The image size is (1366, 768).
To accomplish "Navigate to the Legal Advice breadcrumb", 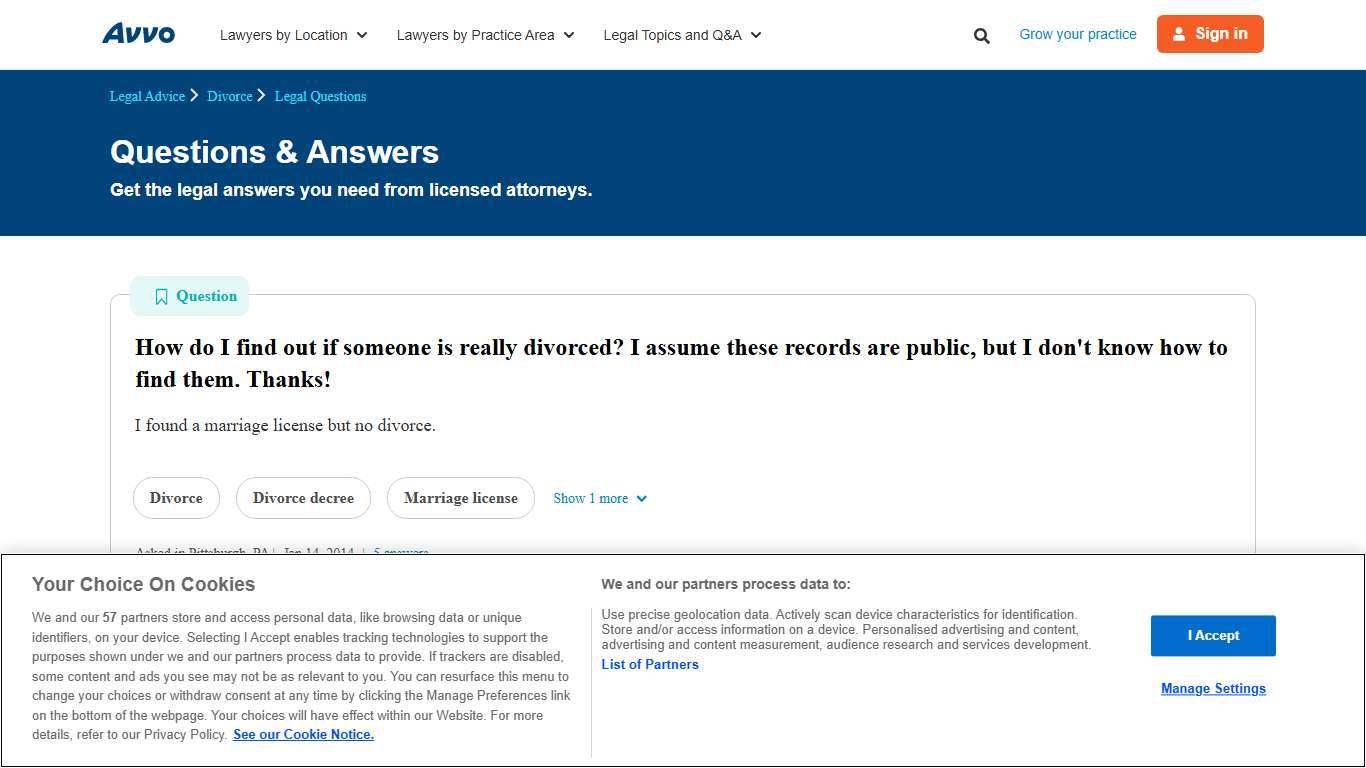I will point(146,96).
